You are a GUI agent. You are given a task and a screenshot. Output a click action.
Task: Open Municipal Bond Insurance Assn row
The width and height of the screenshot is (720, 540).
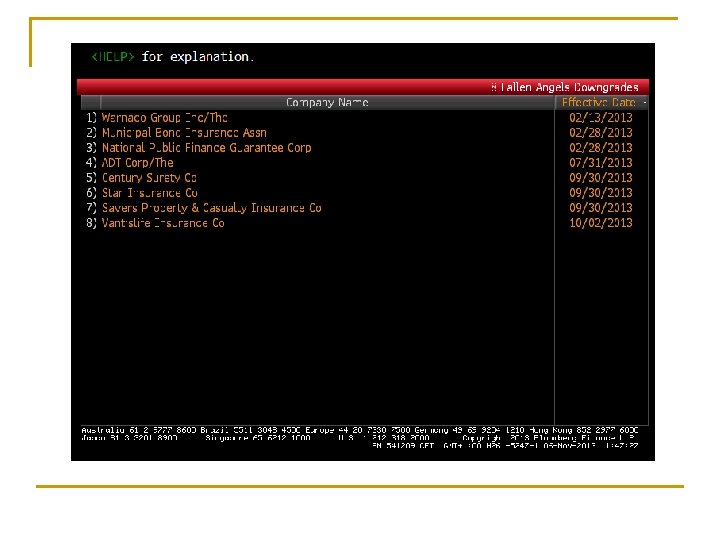point(184,133)
